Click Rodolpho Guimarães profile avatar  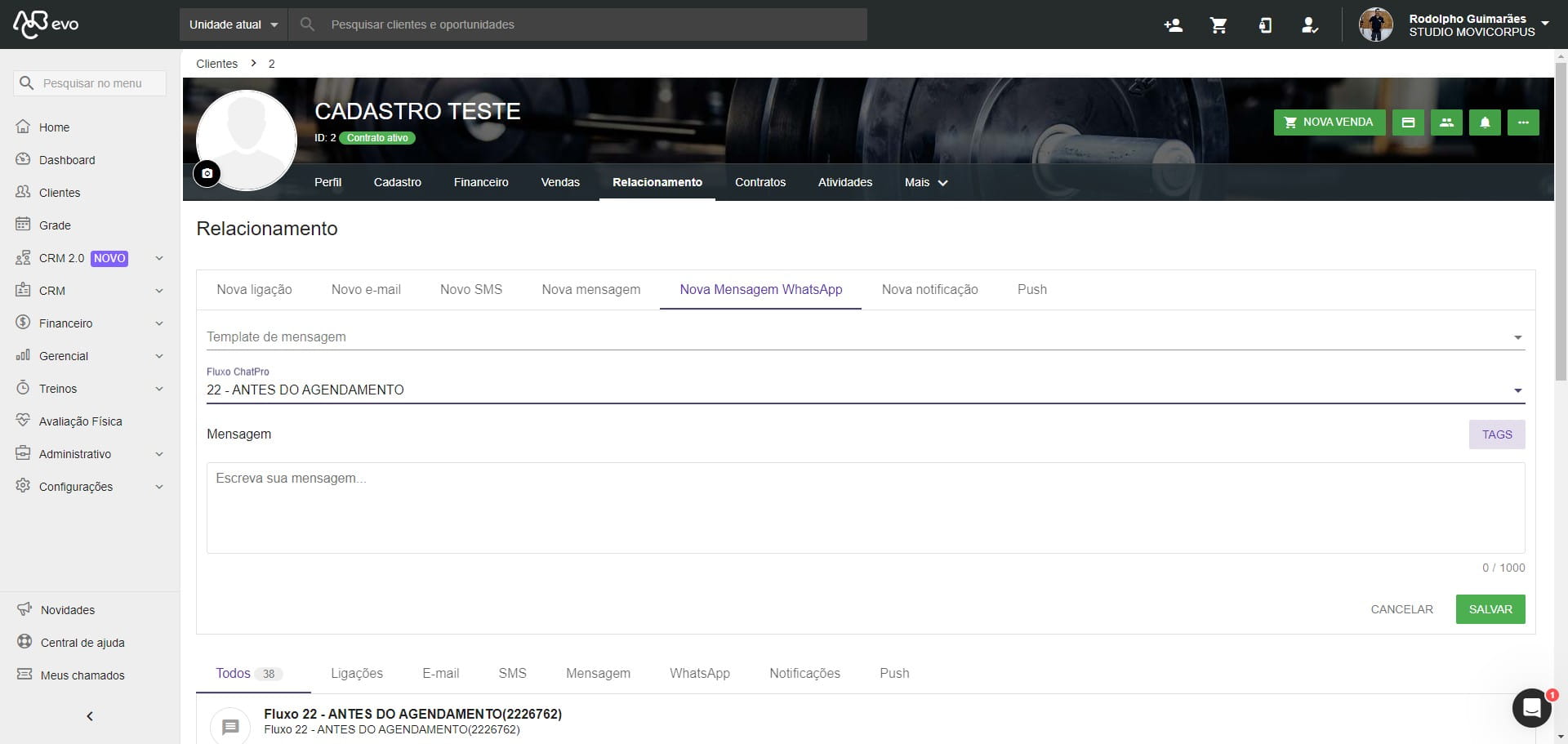tap(1376, 25)
